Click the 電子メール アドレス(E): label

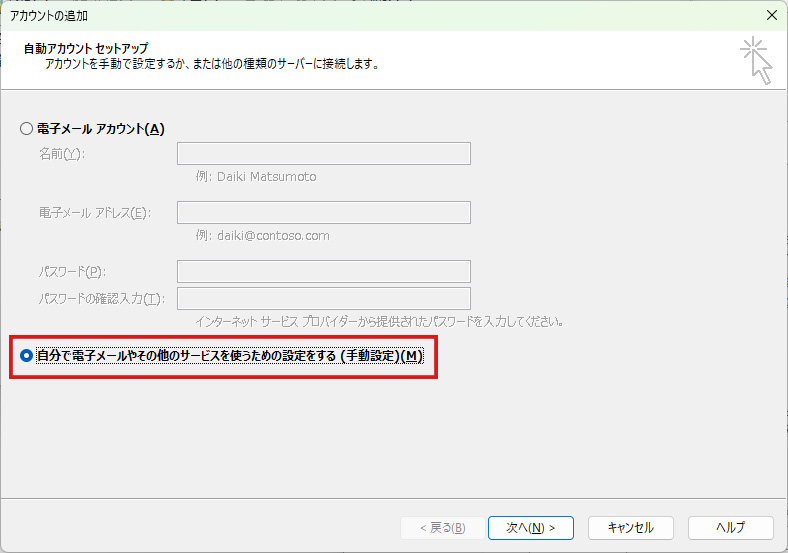(94, 213)
